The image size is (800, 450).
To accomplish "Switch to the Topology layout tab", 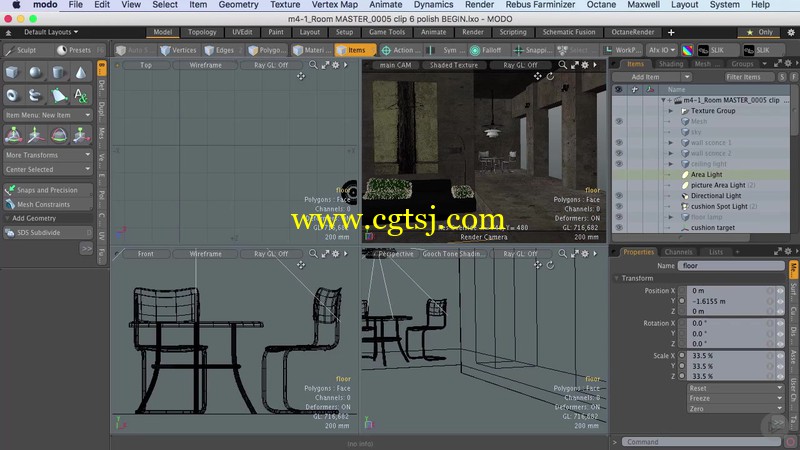I will (202, 32).
